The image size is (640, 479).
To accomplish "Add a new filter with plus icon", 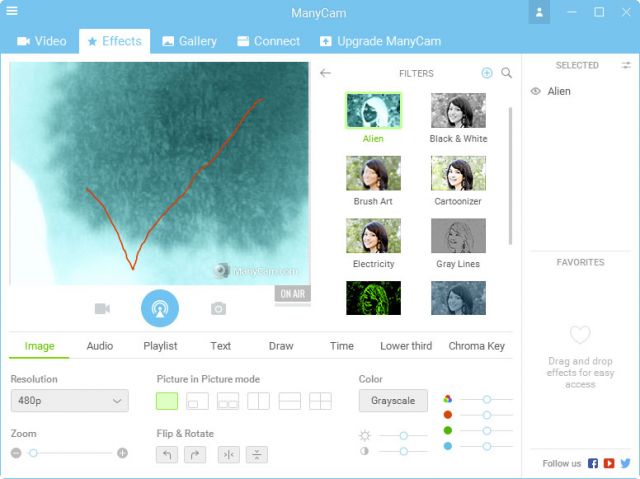I will [x=487, y=73].
